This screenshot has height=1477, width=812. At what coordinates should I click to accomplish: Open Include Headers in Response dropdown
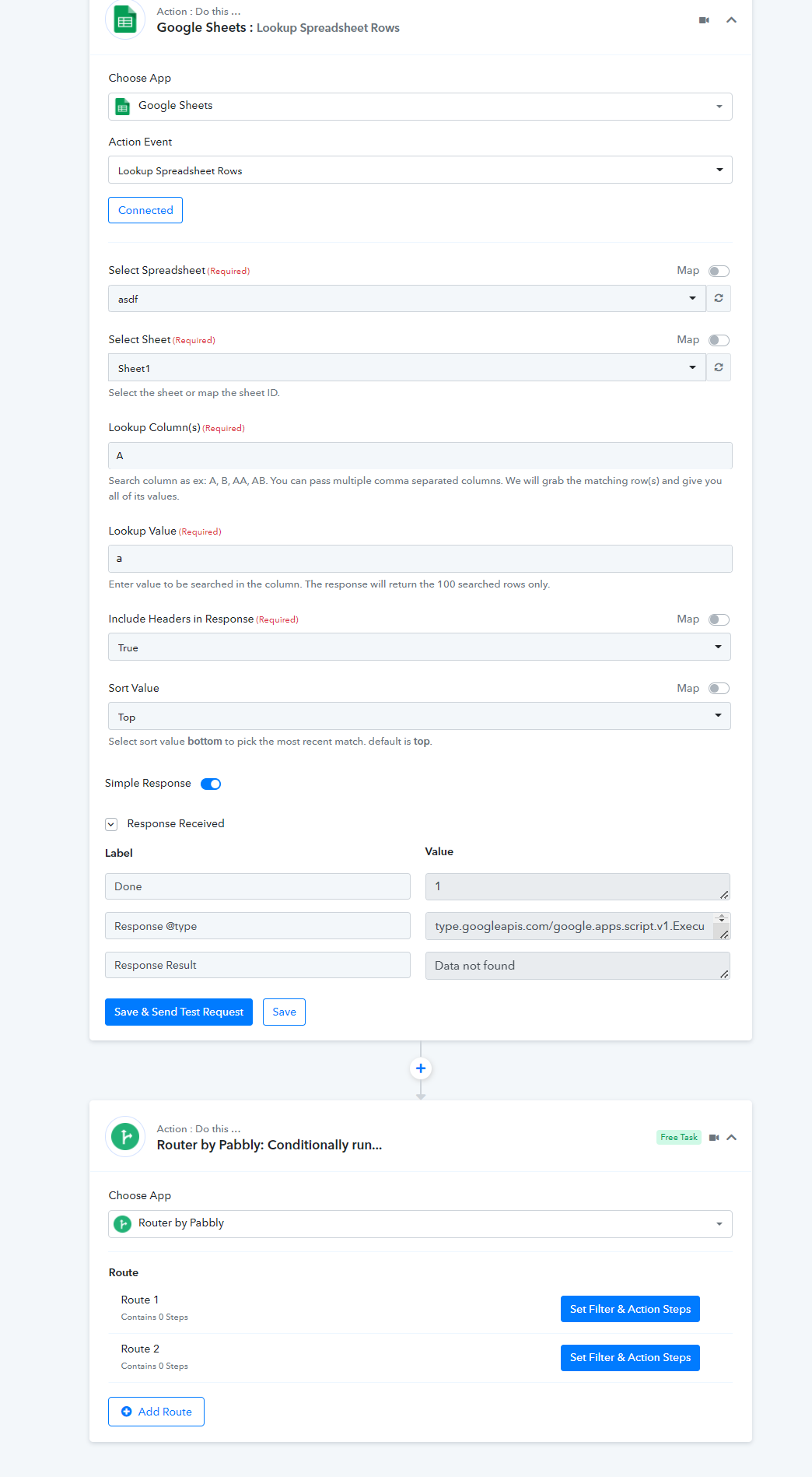419,647
